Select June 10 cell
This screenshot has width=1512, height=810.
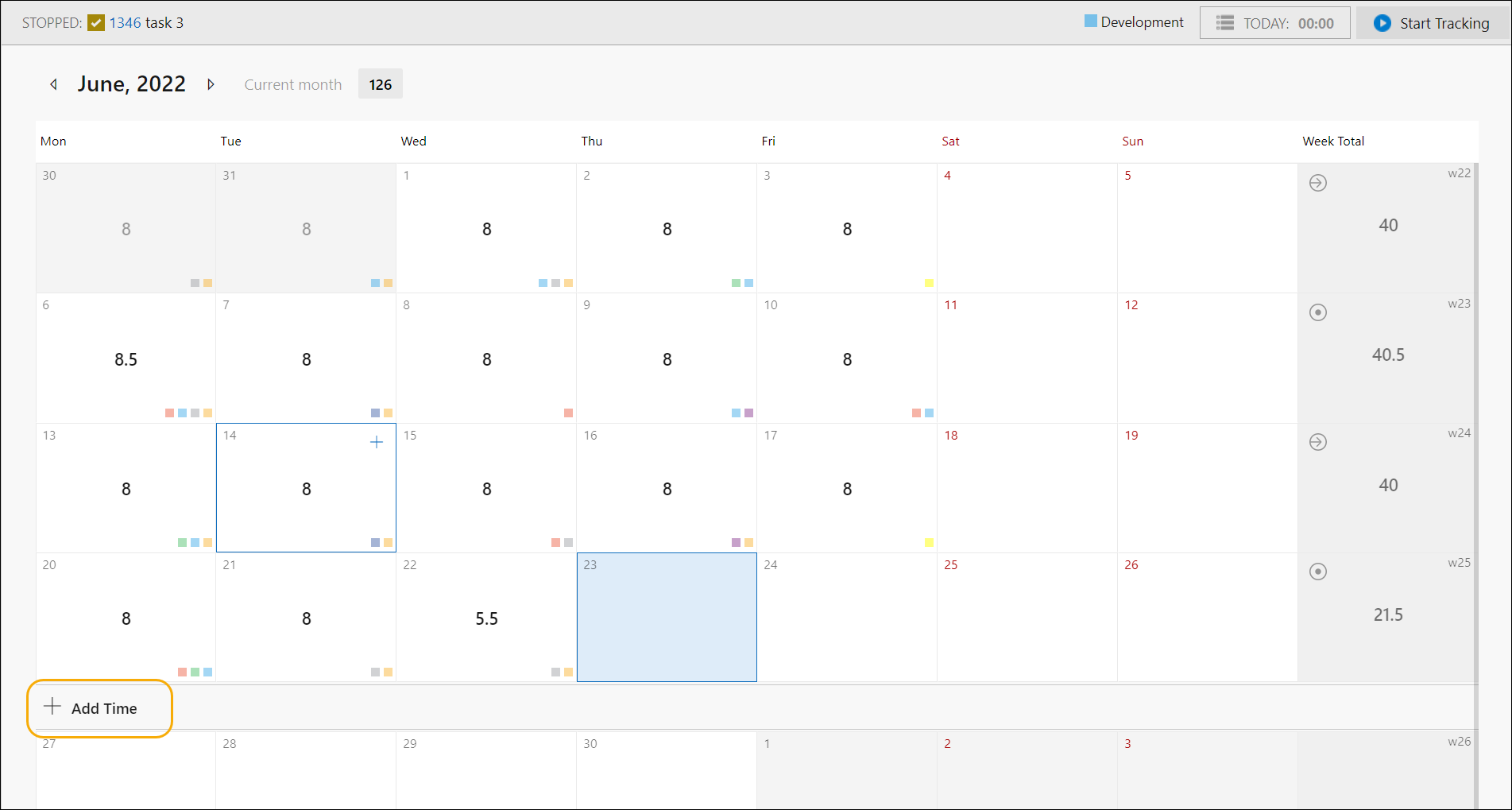pyautogui.click(x=847, y=358)
